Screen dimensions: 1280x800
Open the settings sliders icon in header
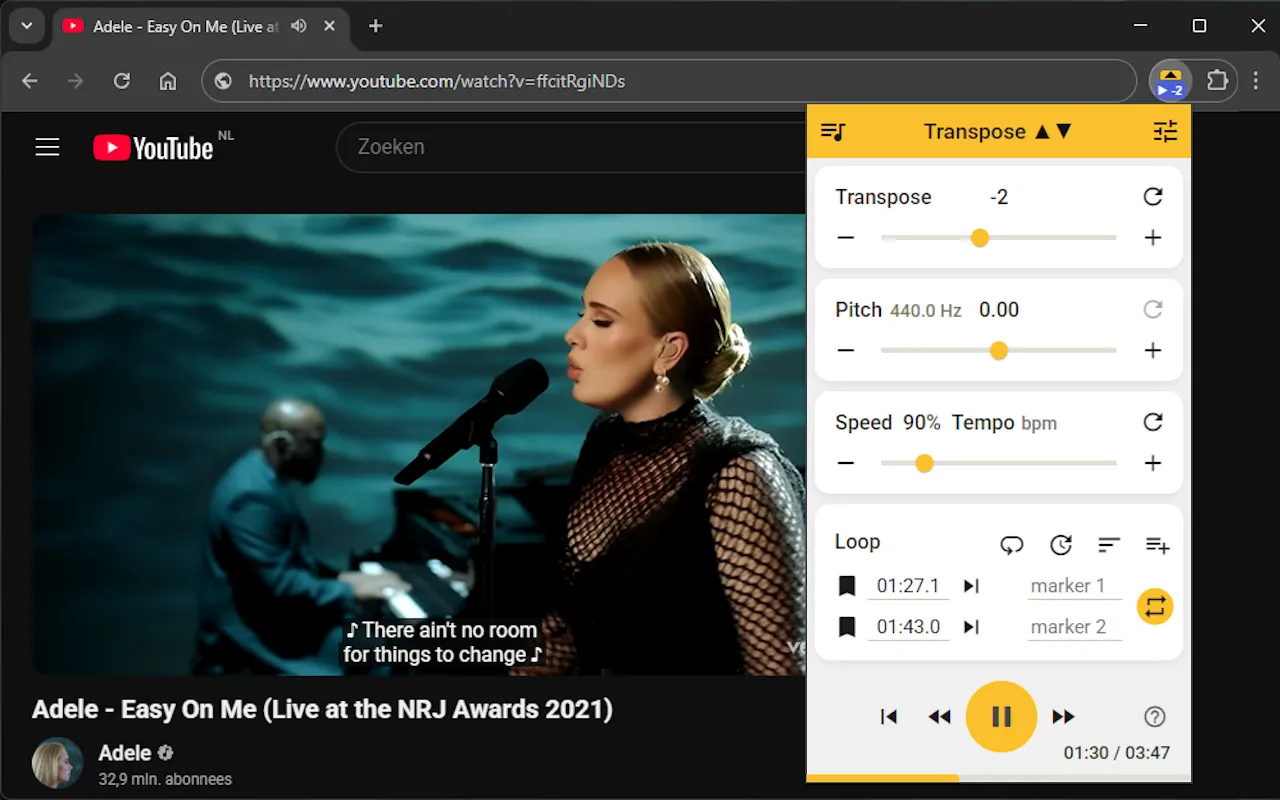(x=1164, y=131)
